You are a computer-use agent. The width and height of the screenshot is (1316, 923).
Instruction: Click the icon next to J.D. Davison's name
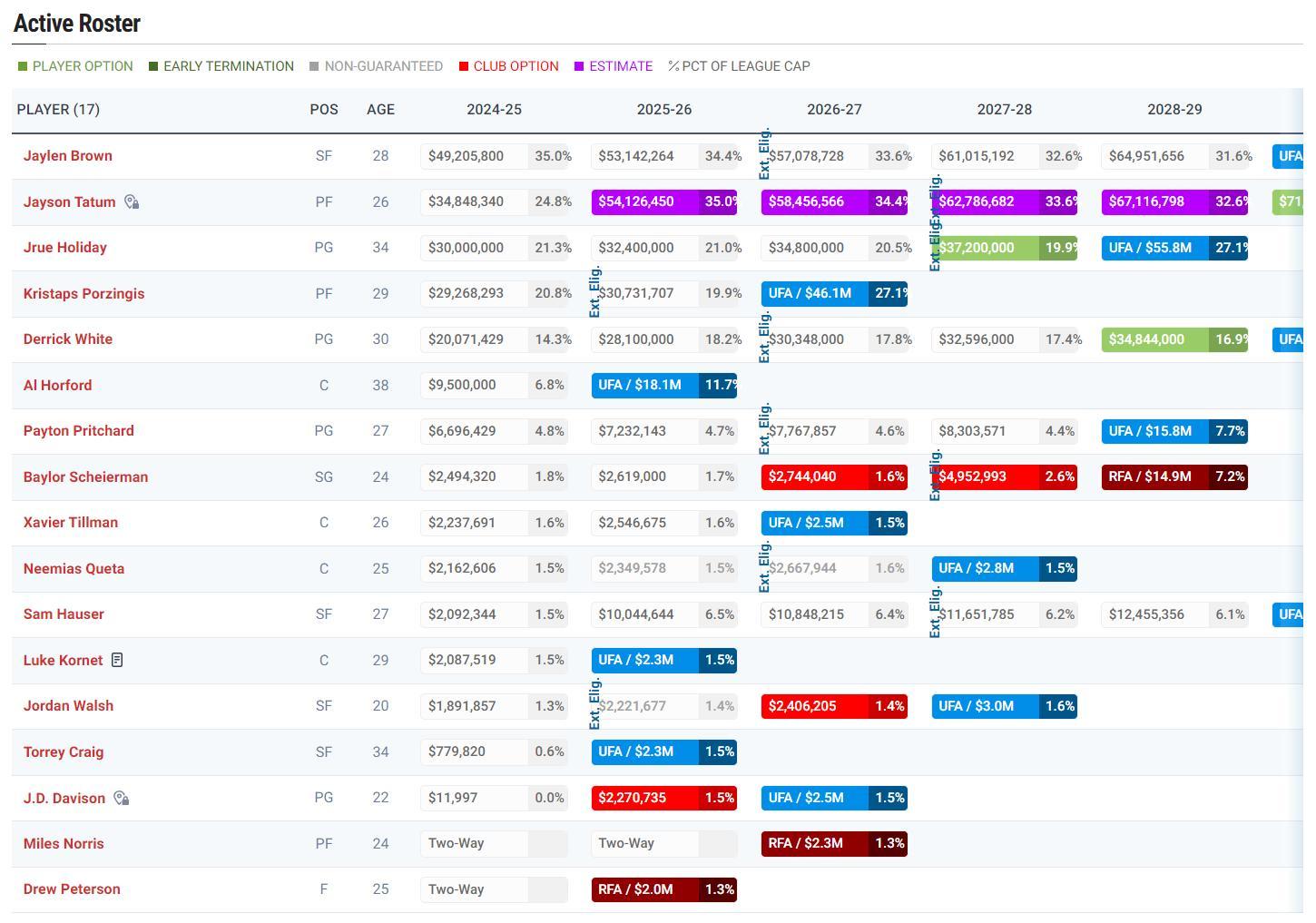point(121,799)
